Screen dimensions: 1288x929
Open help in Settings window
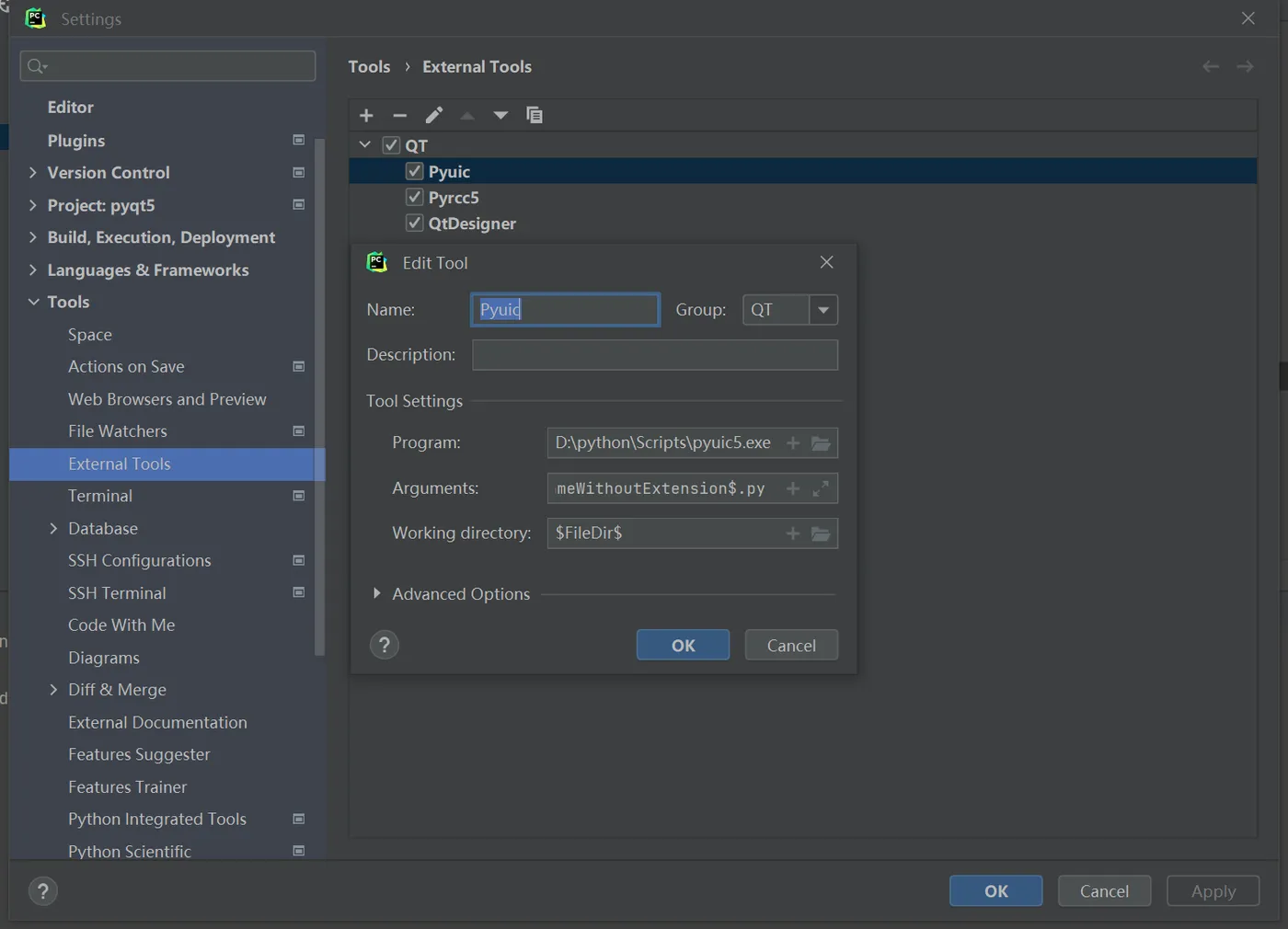42,891
